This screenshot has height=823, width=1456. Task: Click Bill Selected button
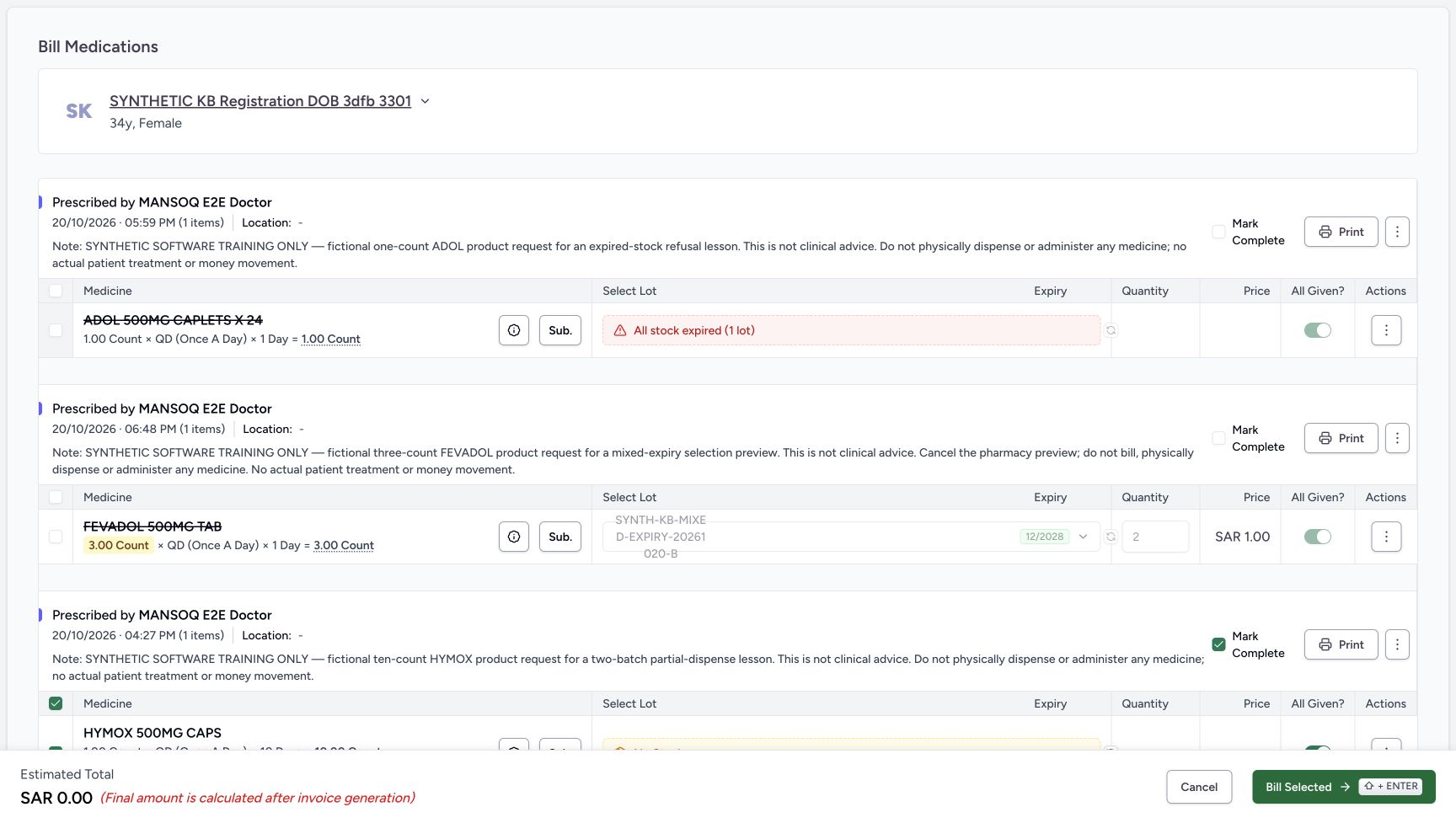click(1343, 787)
